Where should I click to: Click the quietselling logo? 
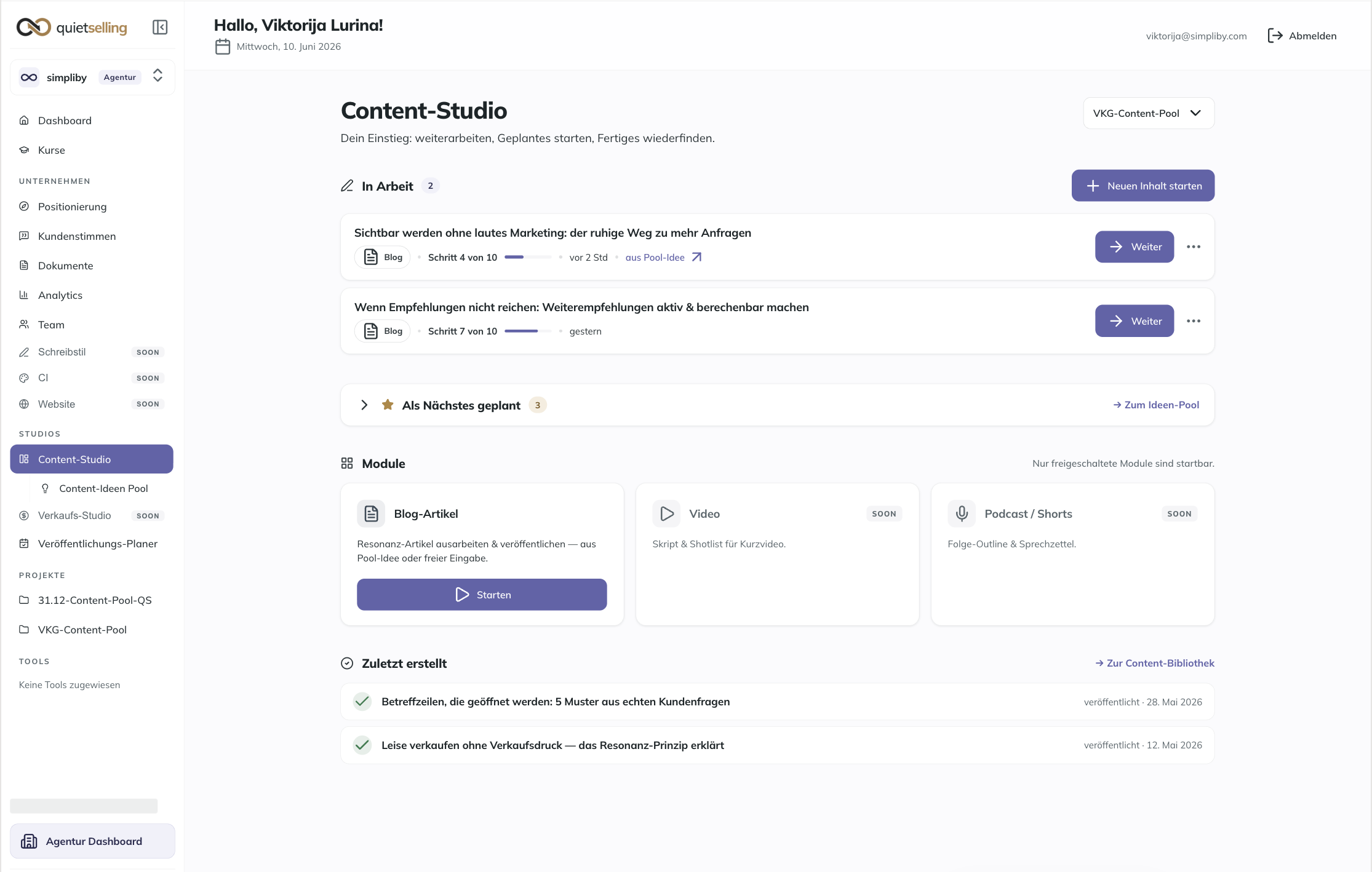[72, 27]
